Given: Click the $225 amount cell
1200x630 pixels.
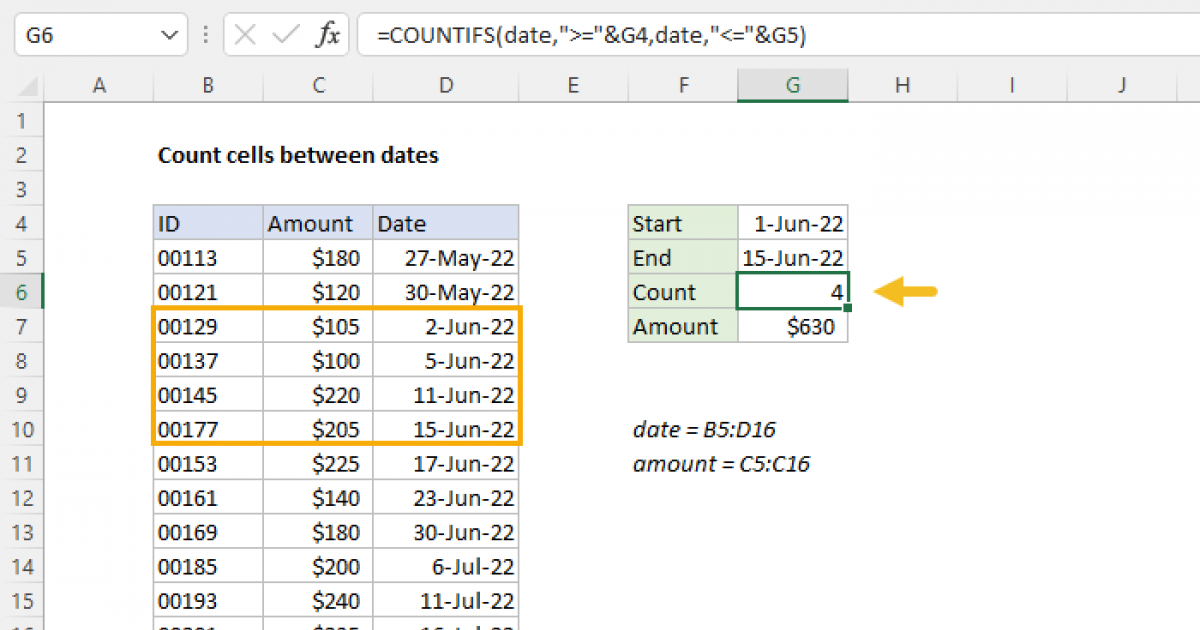Looking at the screenshot, I should coord(318,463).
